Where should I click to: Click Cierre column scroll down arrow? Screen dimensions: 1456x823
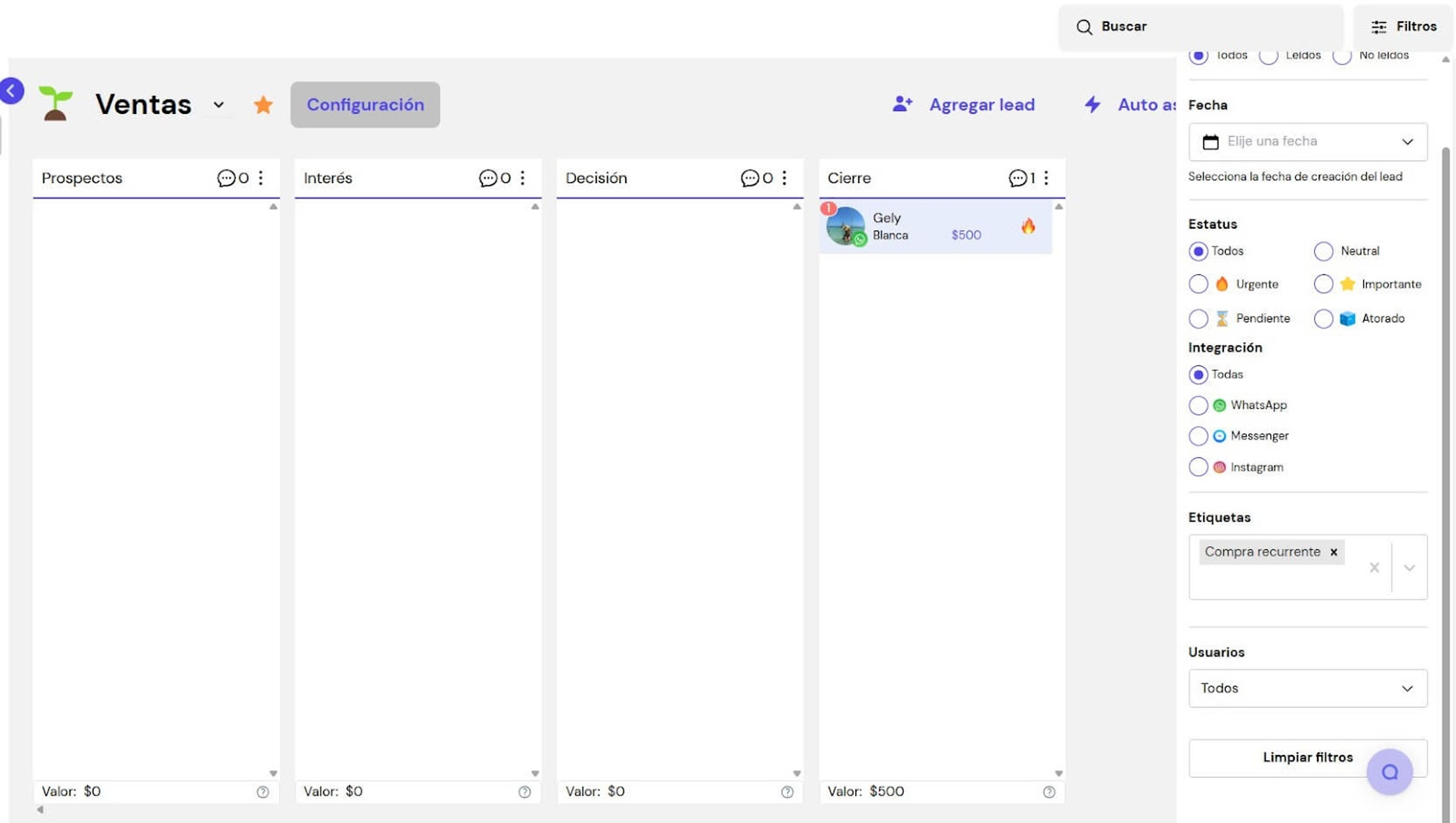[x=1059, y=773]
